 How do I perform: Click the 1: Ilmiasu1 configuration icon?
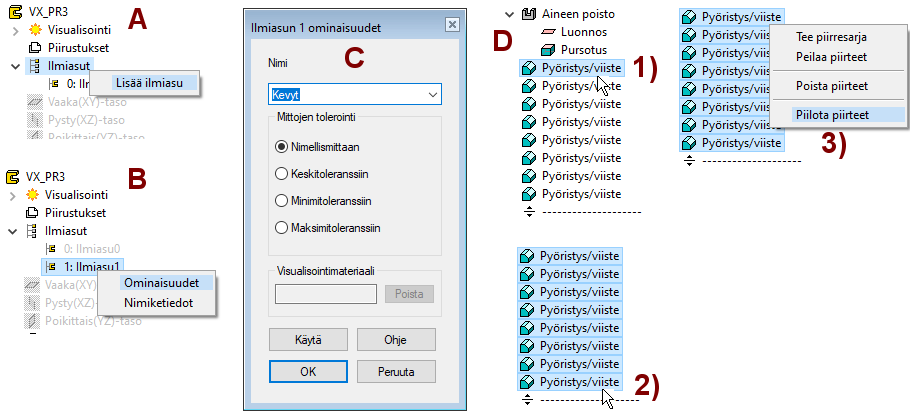50,266
